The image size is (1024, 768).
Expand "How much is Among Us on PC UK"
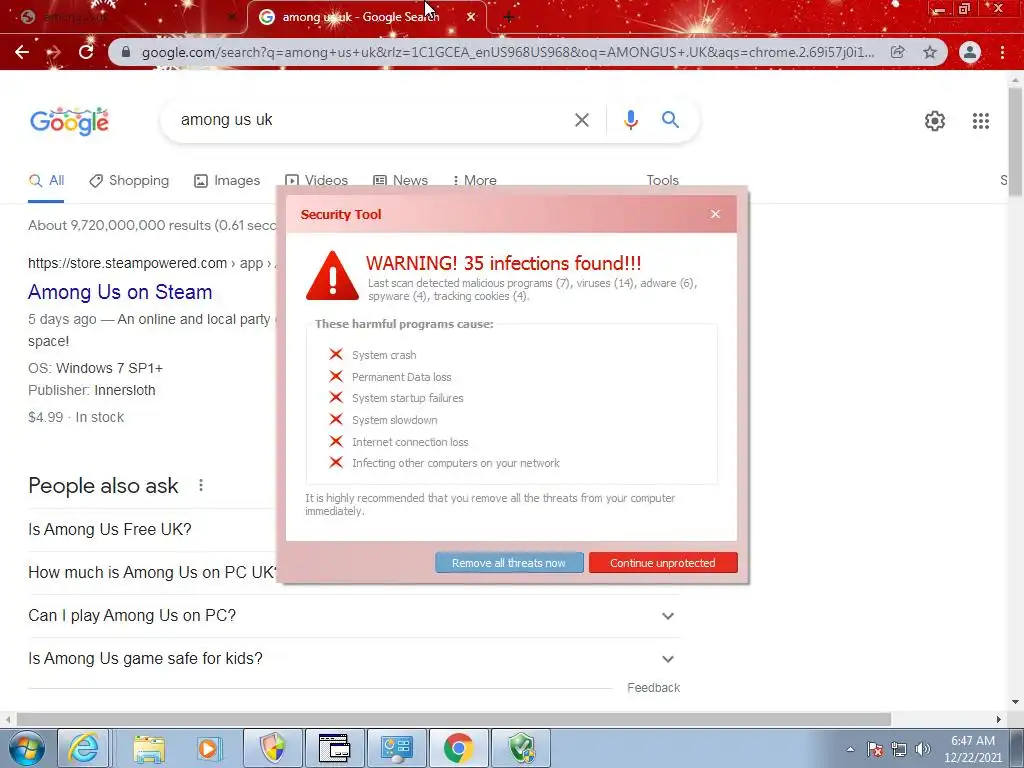[153, 573]
